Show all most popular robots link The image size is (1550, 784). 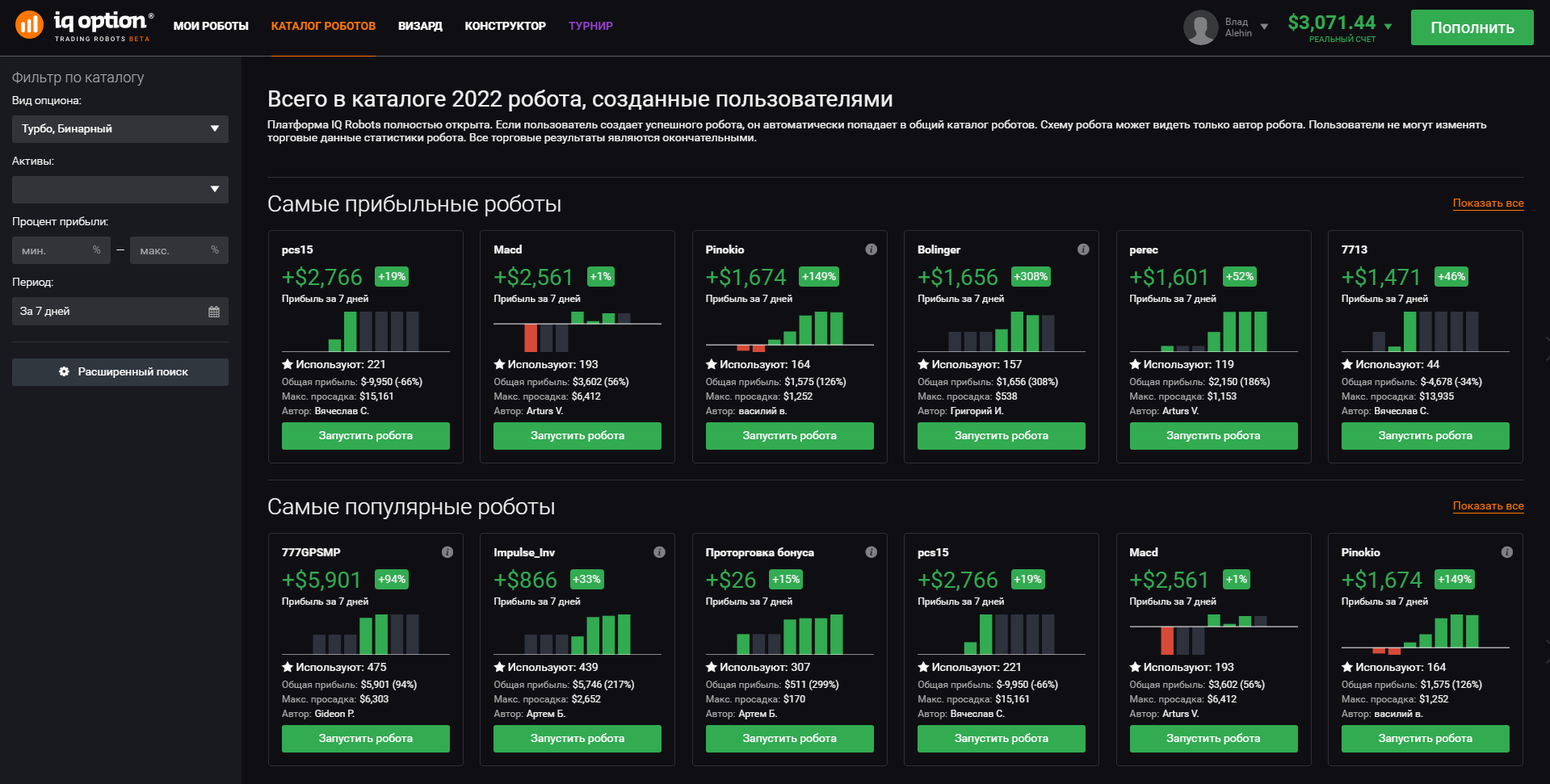[1488, 505]
